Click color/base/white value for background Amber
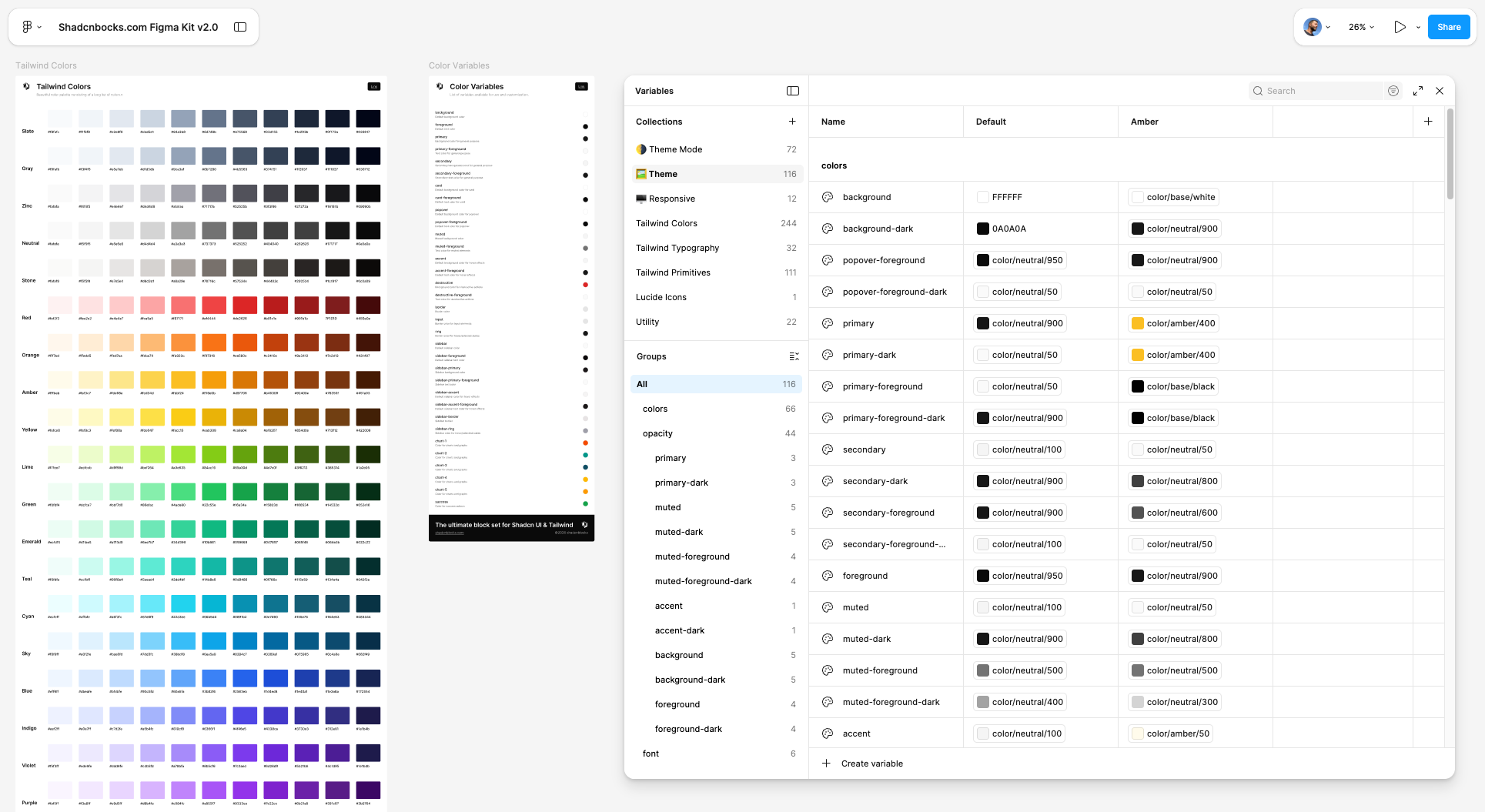The image size is (1485, 812). [1174, 197]
